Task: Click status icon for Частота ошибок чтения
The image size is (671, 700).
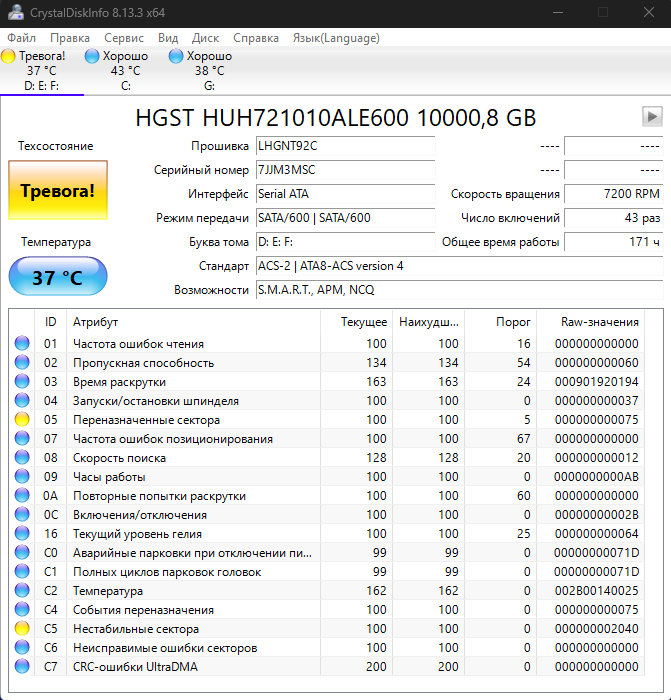Action: (x=22, y=343)
